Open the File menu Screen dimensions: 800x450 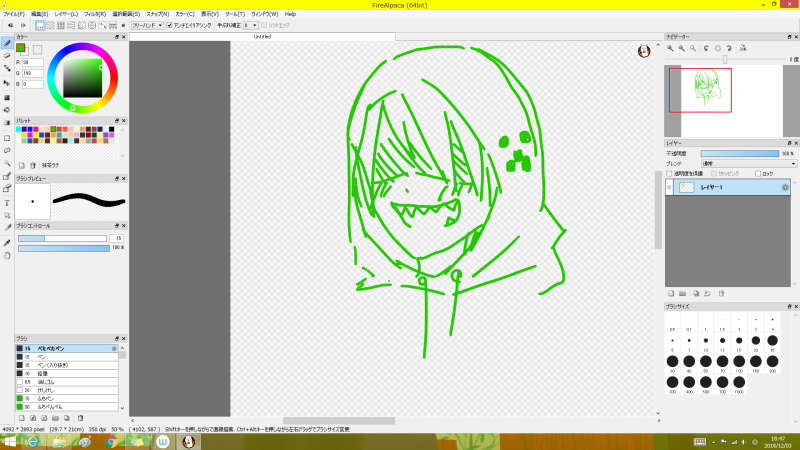(x=14, y=14)
